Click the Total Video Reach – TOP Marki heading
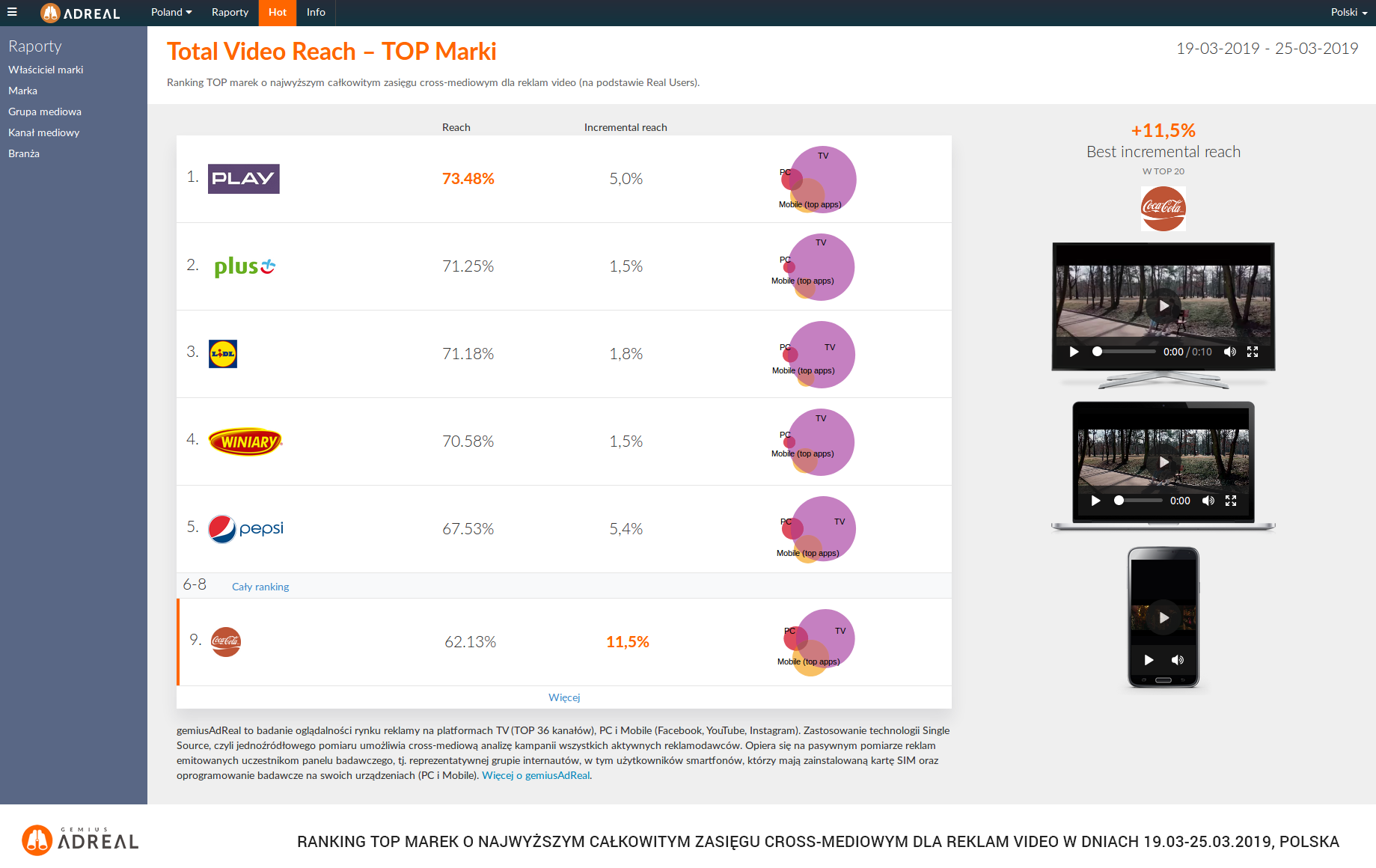1376x868 pixels. 331,52
